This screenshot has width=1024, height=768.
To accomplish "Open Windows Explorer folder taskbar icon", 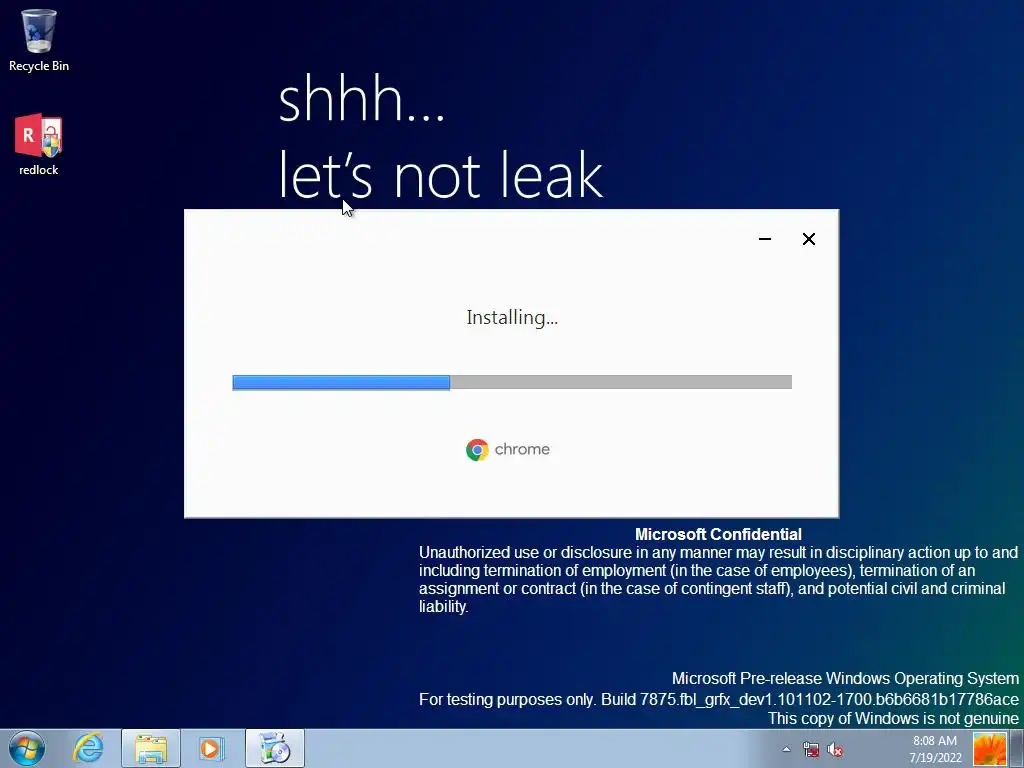I will (x=150, y=748).
